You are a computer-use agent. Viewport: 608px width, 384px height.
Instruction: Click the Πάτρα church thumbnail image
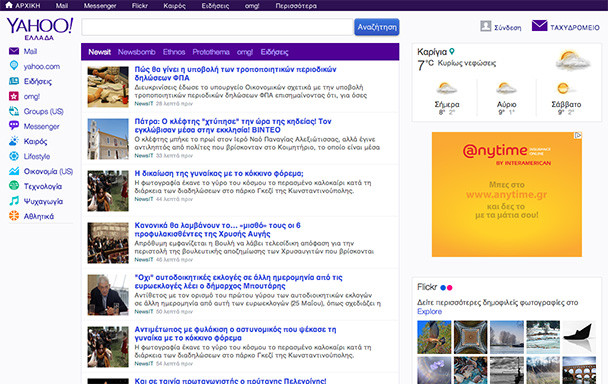pyautogui.click(x=108, y=139)
